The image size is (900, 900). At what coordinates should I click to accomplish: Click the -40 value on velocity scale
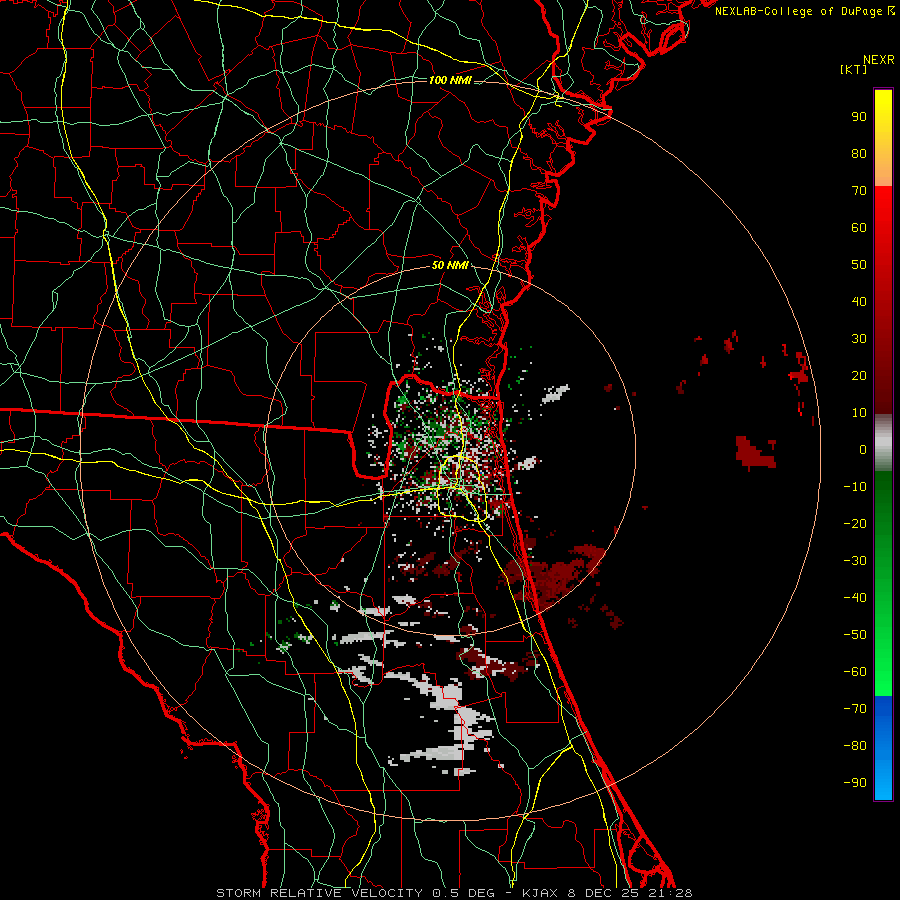pos(855,598)
